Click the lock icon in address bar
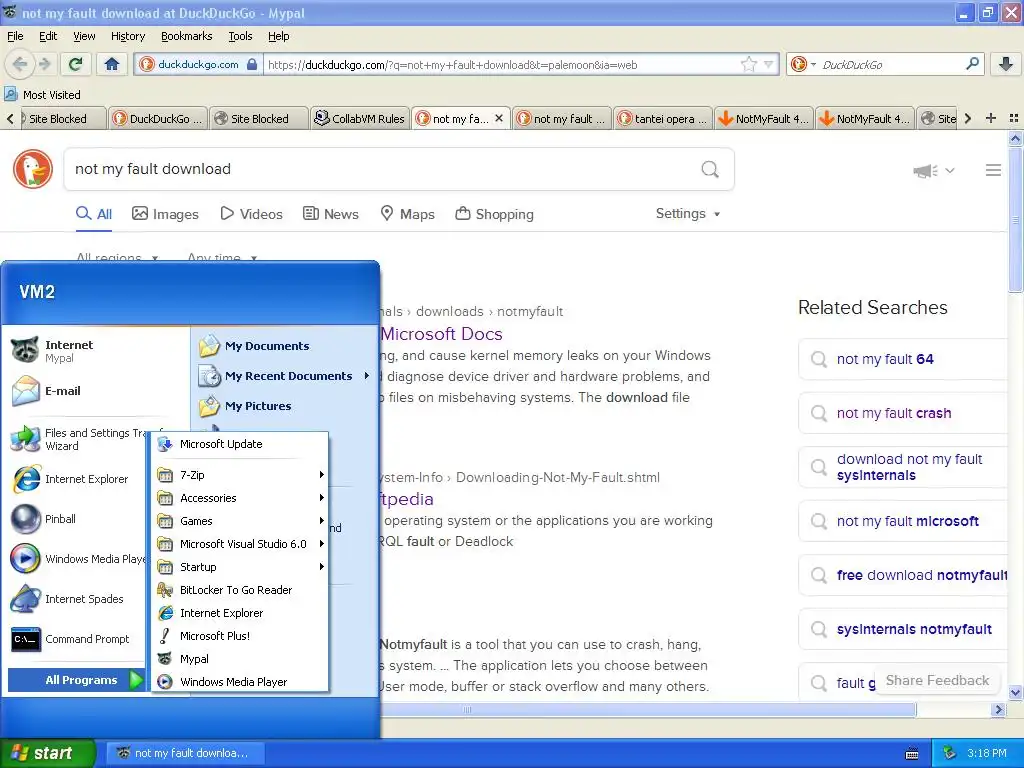The image size is (1024, 768). 252,64
